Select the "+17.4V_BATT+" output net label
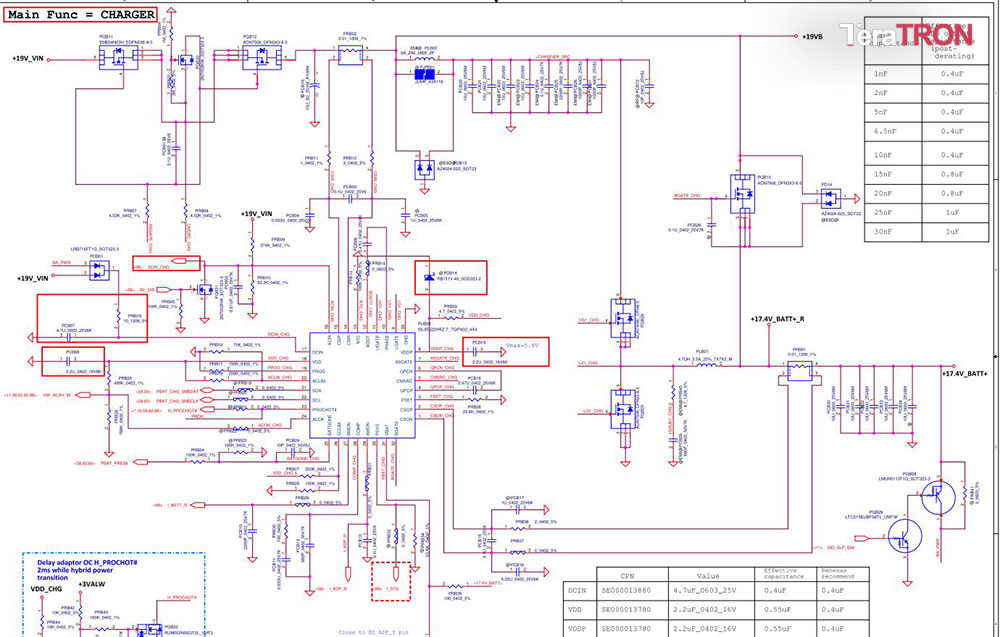 coord(965,374)
